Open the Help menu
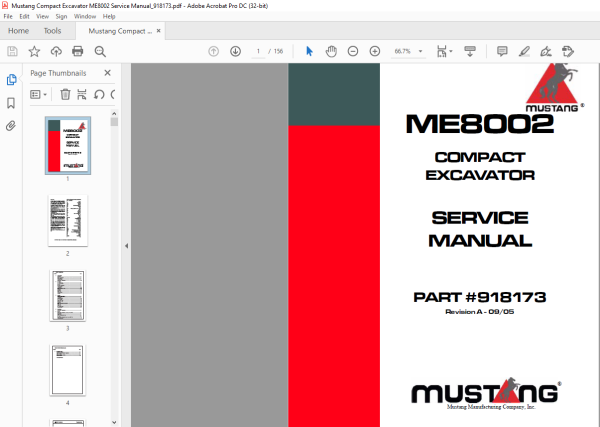 (109, 16)
